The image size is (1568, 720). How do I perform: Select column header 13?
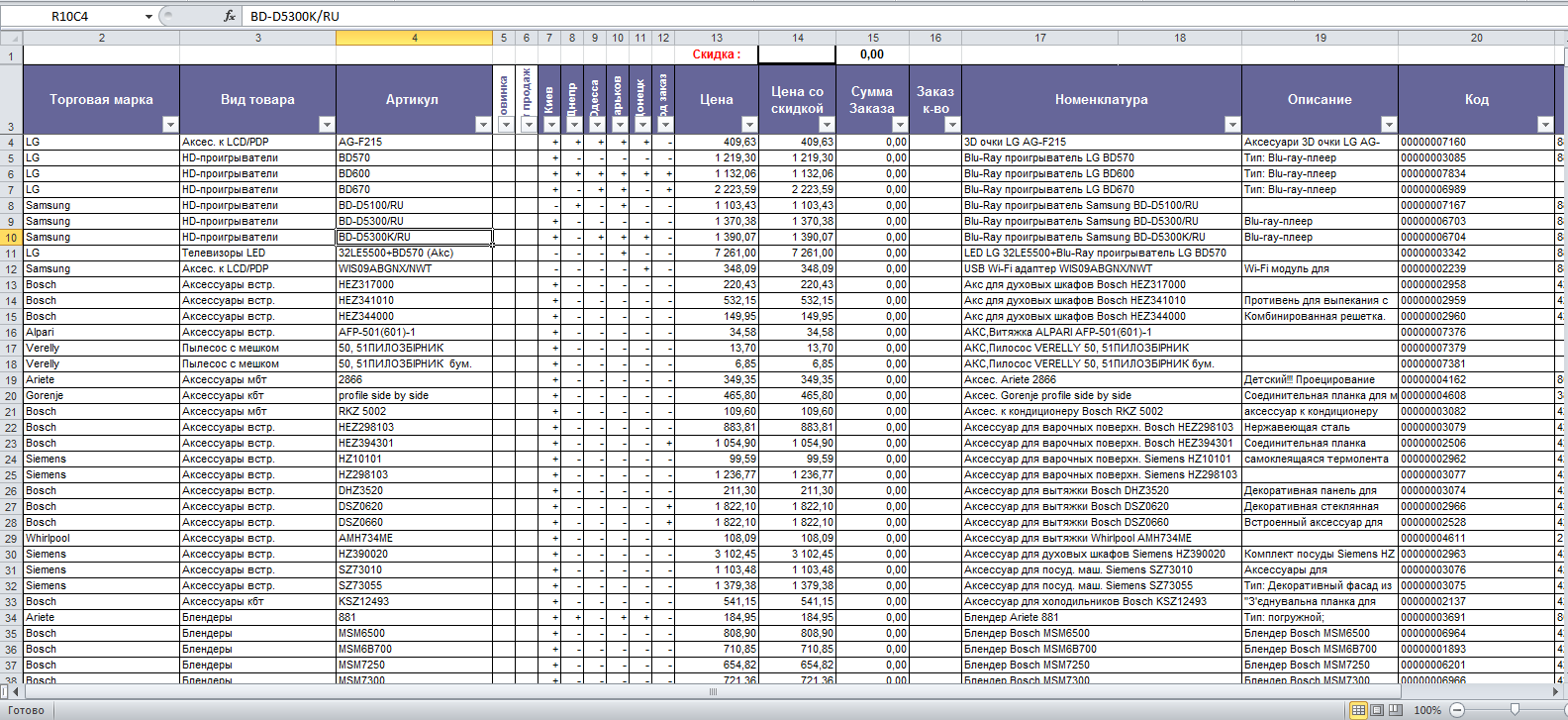[x=717, y=38]
